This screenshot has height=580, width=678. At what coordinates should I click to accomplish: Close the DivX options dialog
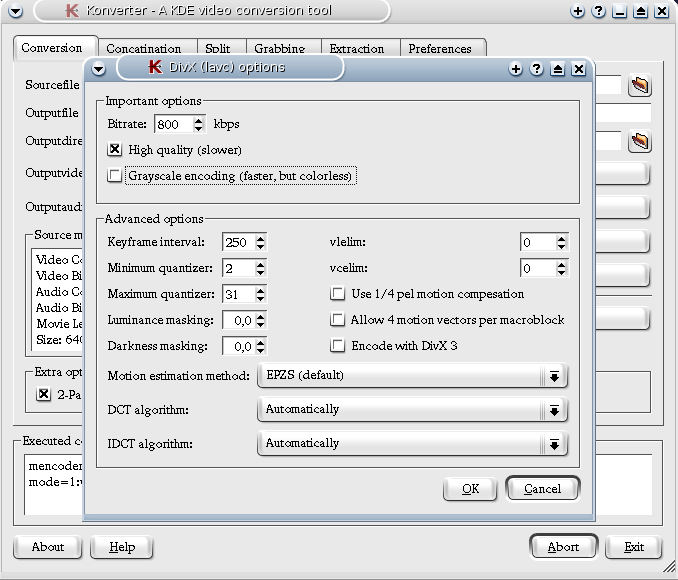pyautogui.click(x=579, y=69)
